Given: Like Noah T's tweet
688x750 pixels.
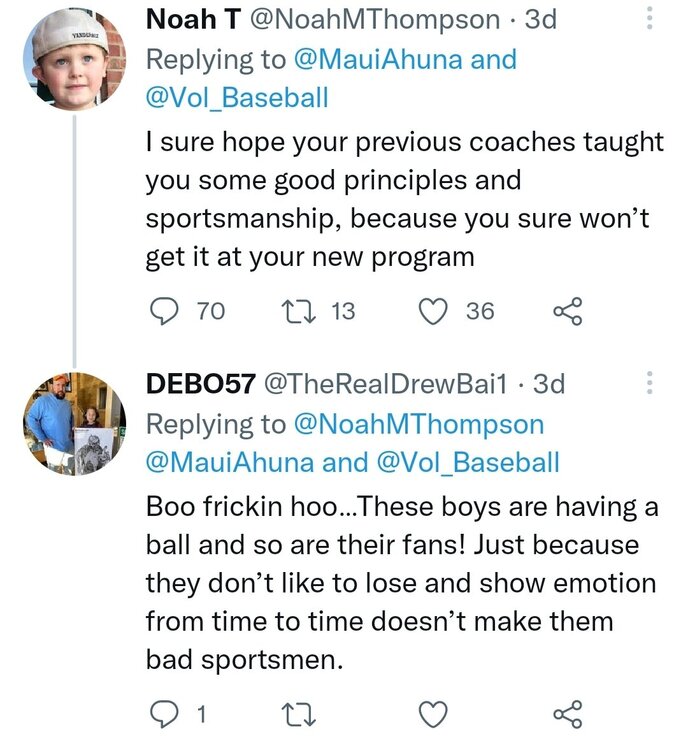Looking at the screenshot, I should coord(433,312).
